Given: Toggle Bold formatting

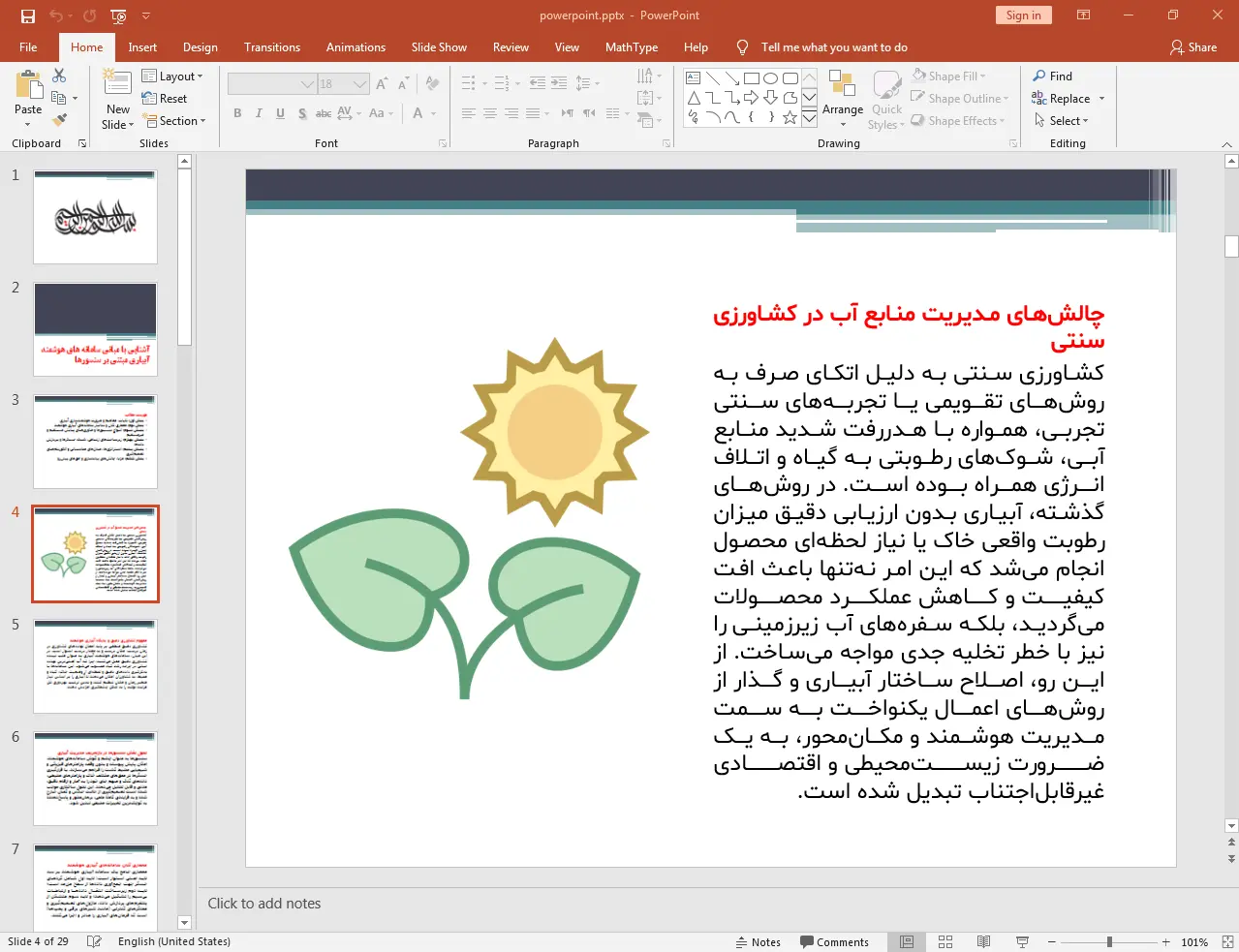Looking at the screenshot, I should (x=237, y=113).
